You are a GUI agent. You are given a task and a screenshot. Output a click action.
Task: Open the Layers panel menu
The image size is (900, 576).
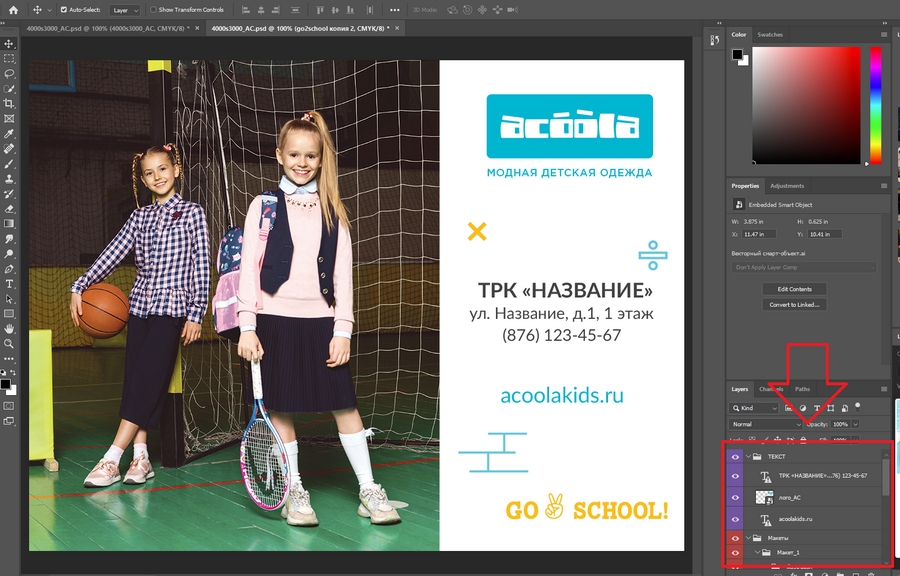(x=884, y=389)
